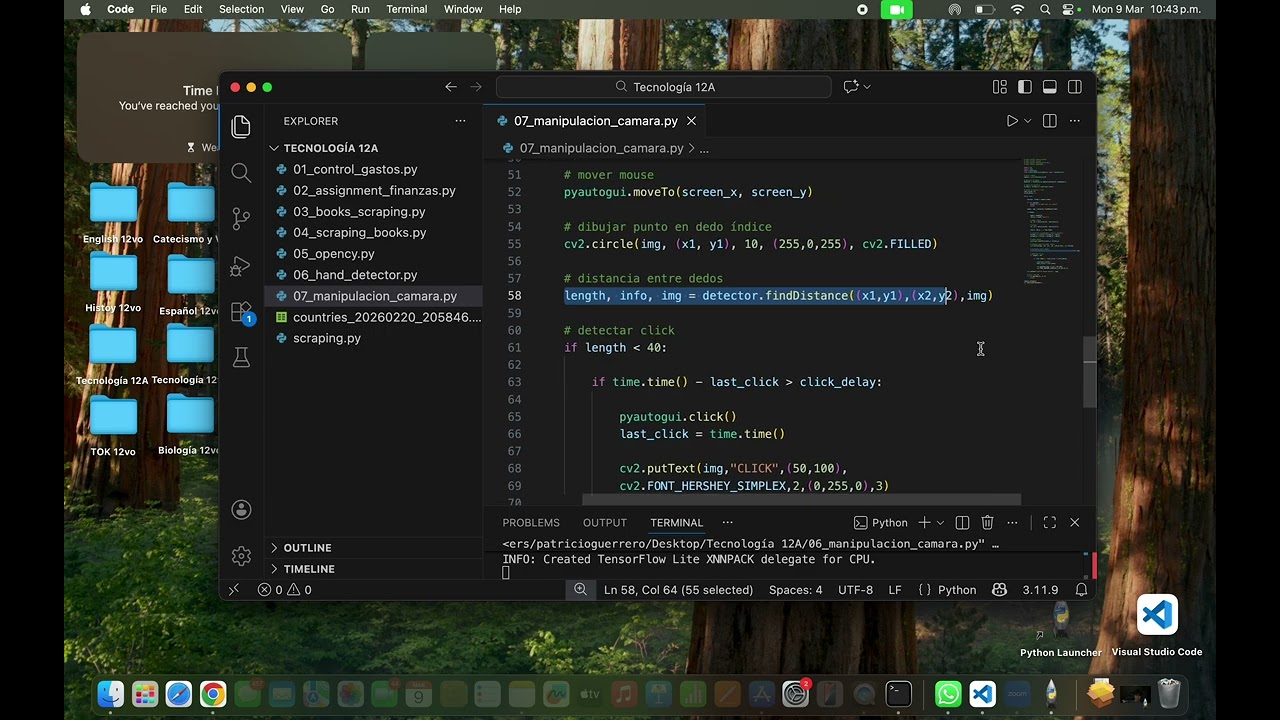This screenshot has width=1280, height=720.
Task: Change indentation via Spaces: 4
Action: [x=795, y=590]
